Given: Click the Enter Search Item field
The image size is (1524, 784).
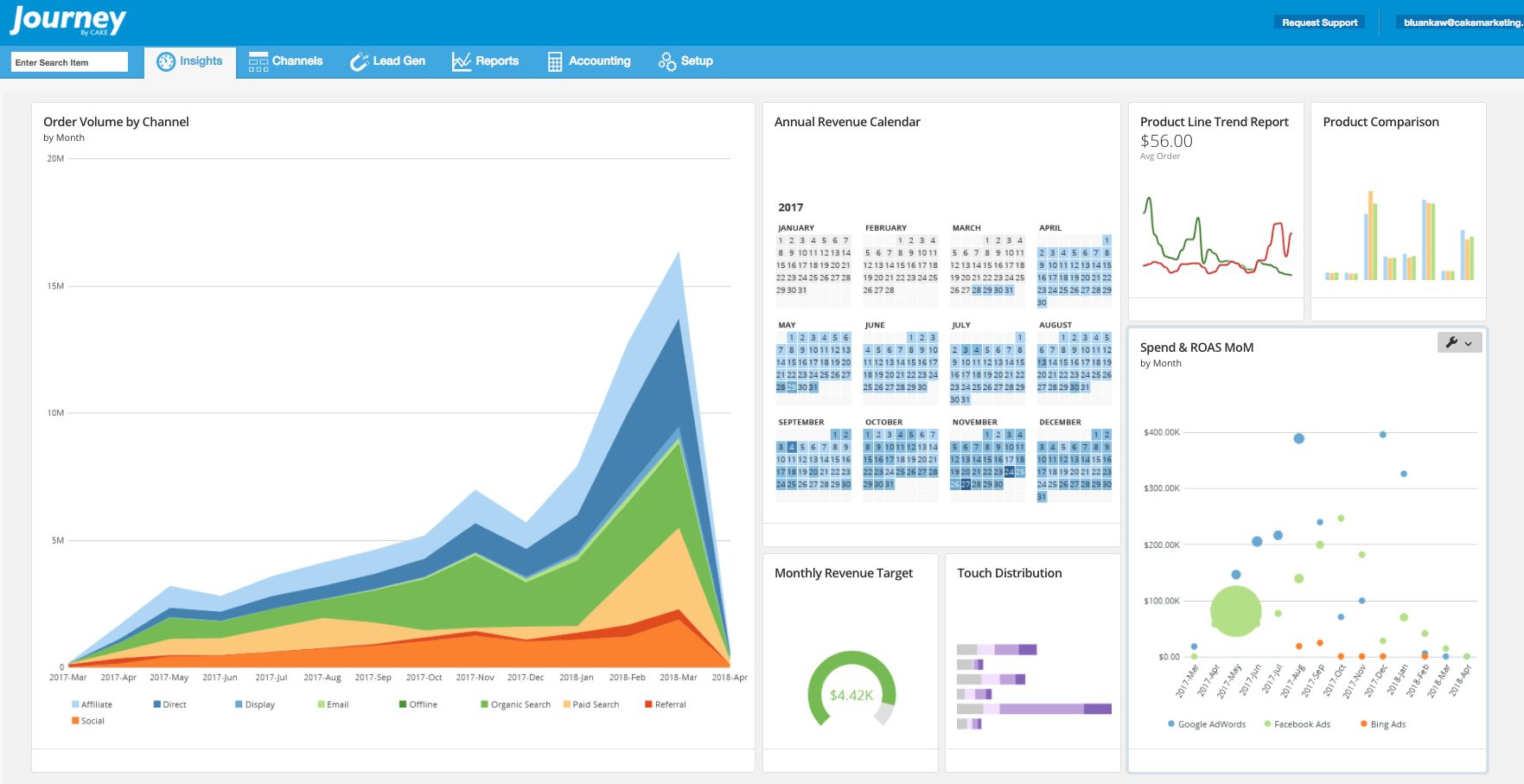Looking at the screenshot, I should pyautogui.click(x=69, y=62).
